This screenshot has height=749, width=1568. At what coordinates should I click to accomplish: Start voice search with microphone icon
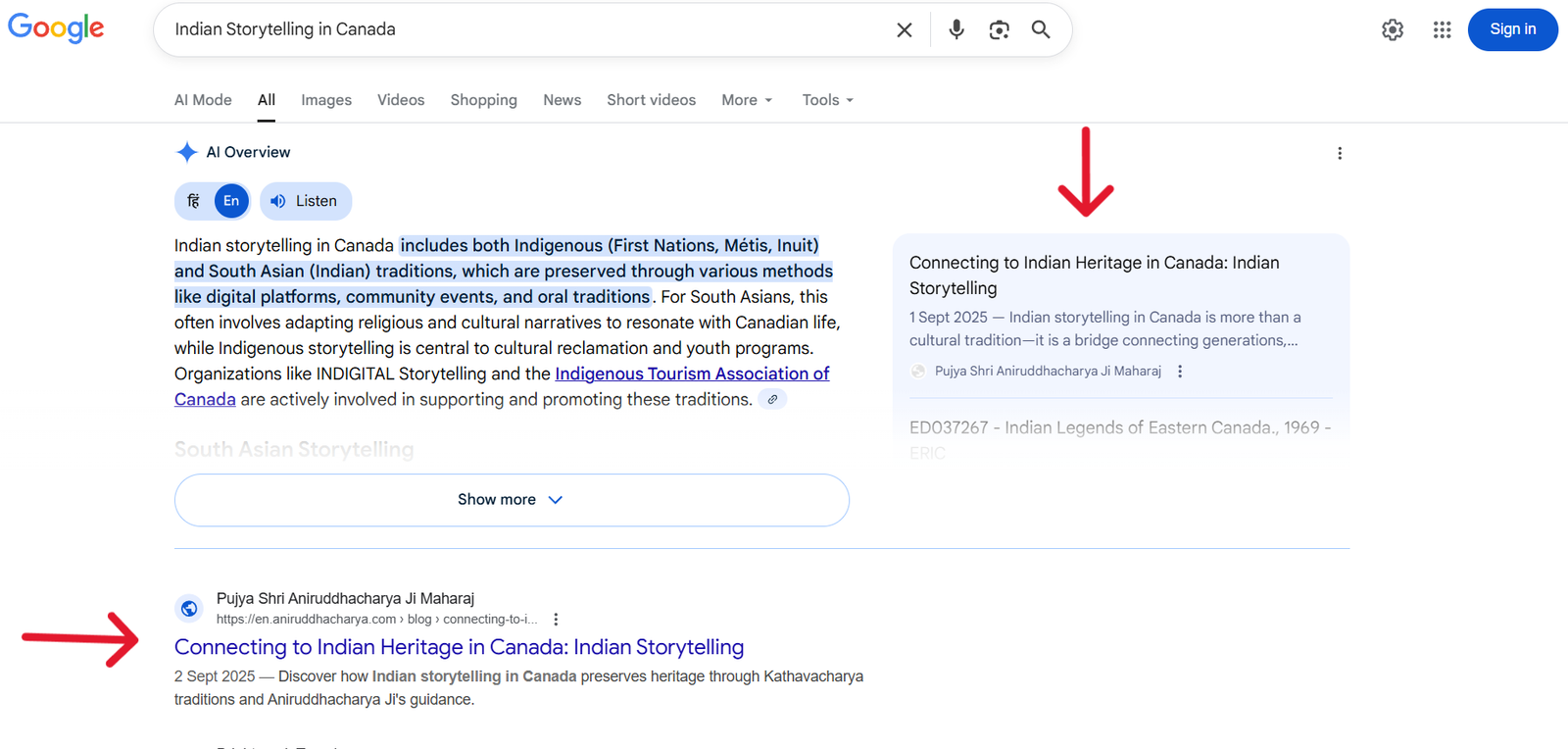[956, 29]
